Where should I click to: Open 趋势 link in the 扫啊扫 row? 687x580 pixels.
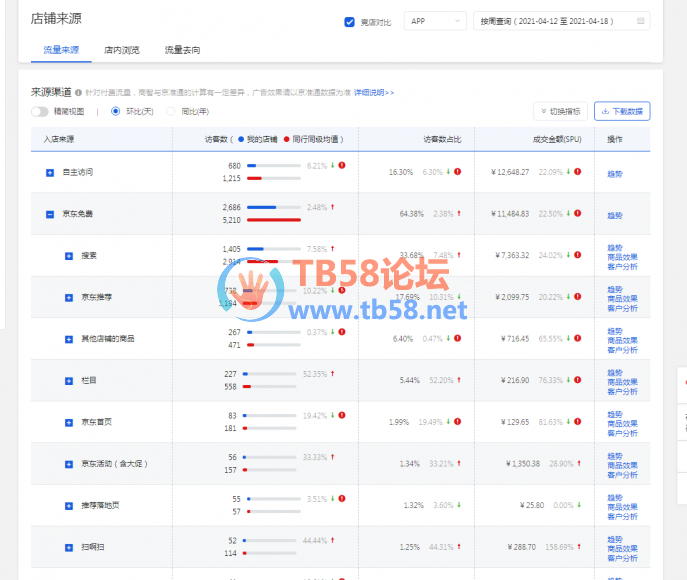pyautogui.click(x=615, y=539)
